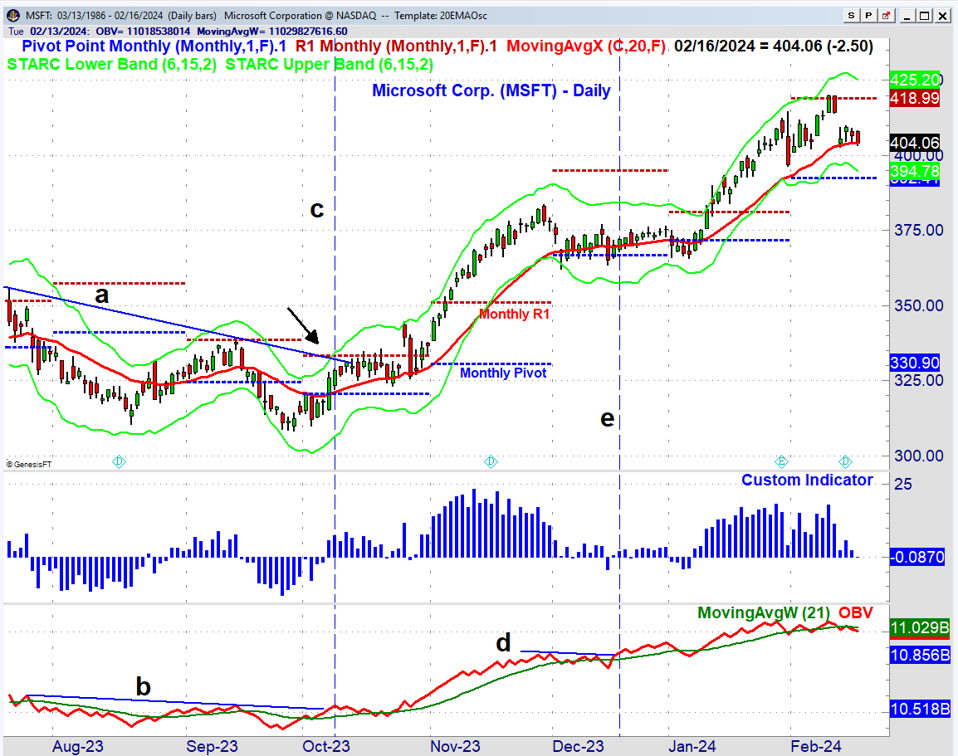Click the dividend marker near Aug-23
The width and height of the screenshot is (958, 756).
click(118, 461)
